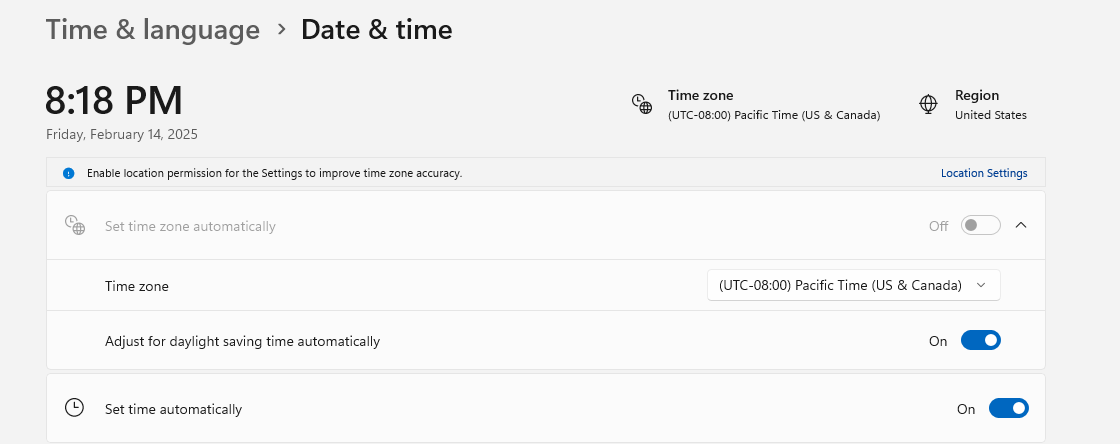Click the breadcrumb arrow after Time & language
The image size is (1120, 444).
pos(281,29)
